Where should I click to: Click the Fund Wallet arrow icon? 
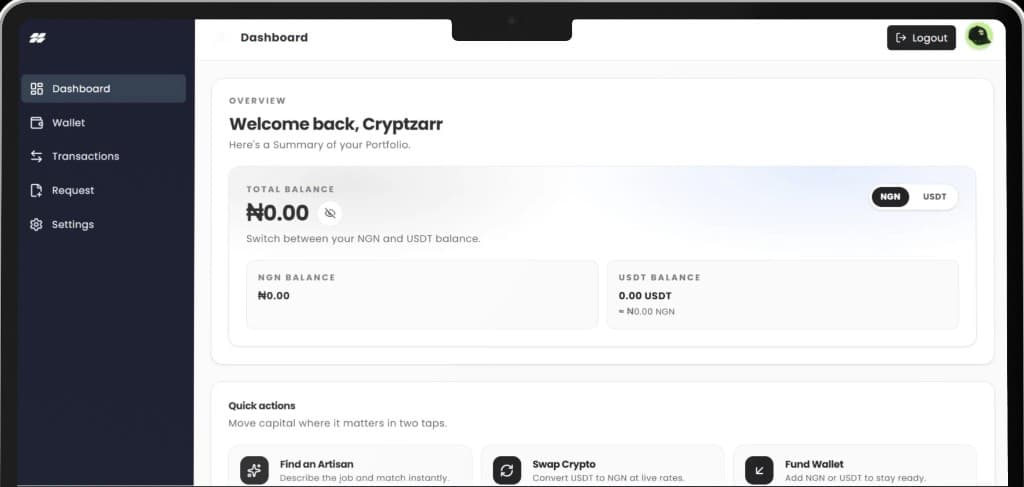759,470
